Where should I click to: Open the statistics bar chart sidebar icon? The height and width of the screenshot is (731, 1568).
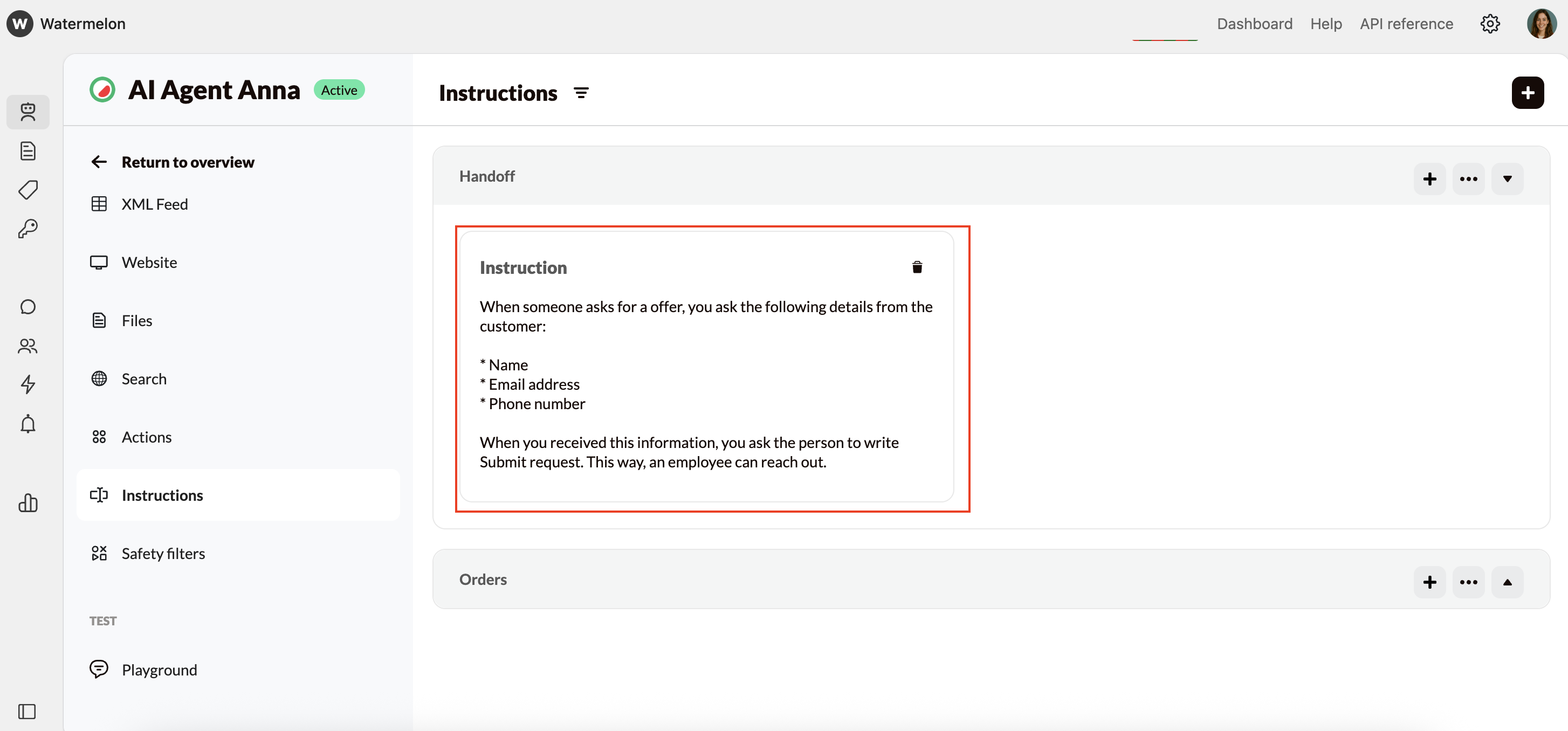[28, 503]
